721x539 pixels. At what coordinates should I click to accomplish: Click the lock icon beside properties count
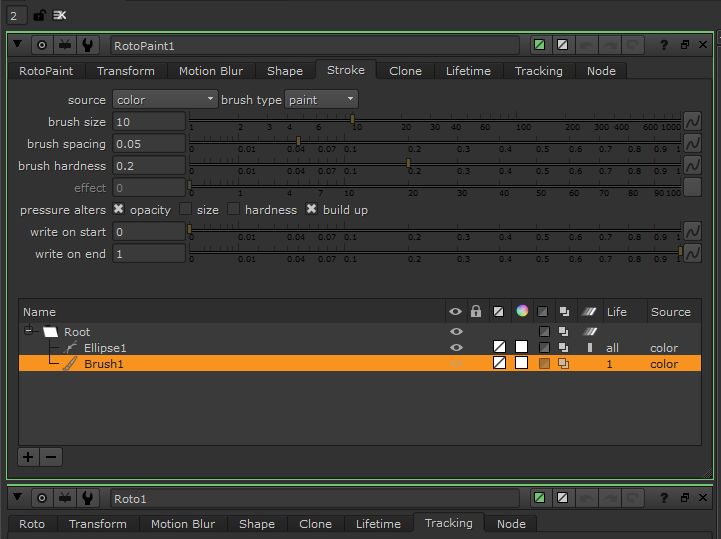[x=39, y=16]
